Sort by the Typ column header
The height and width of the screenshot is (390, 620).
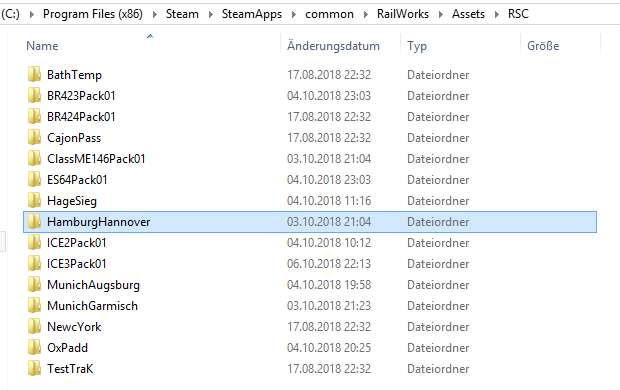pyautogui.click(x=417, y=46)
